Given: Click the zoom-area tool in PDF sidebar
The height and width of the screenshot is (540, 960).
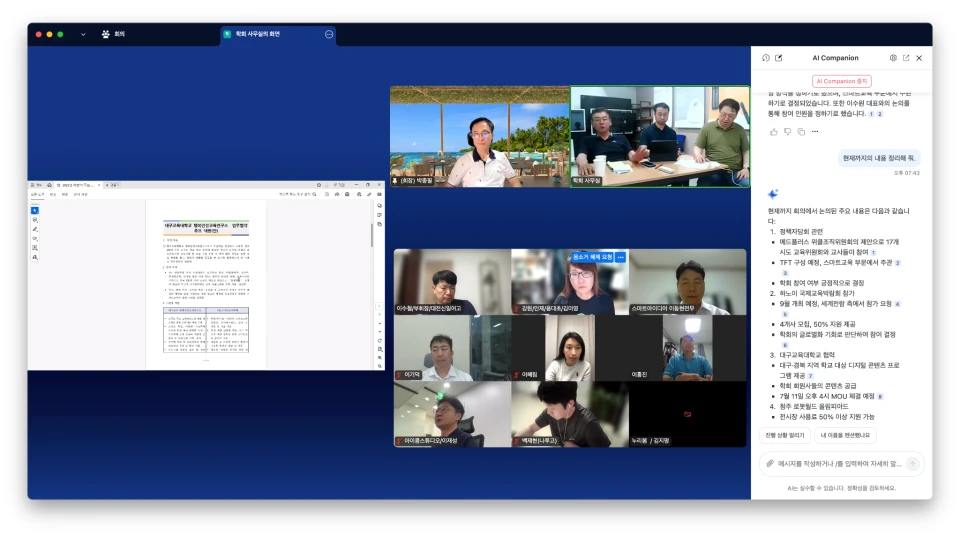Looking at the screenshot, I should point(35,248).
